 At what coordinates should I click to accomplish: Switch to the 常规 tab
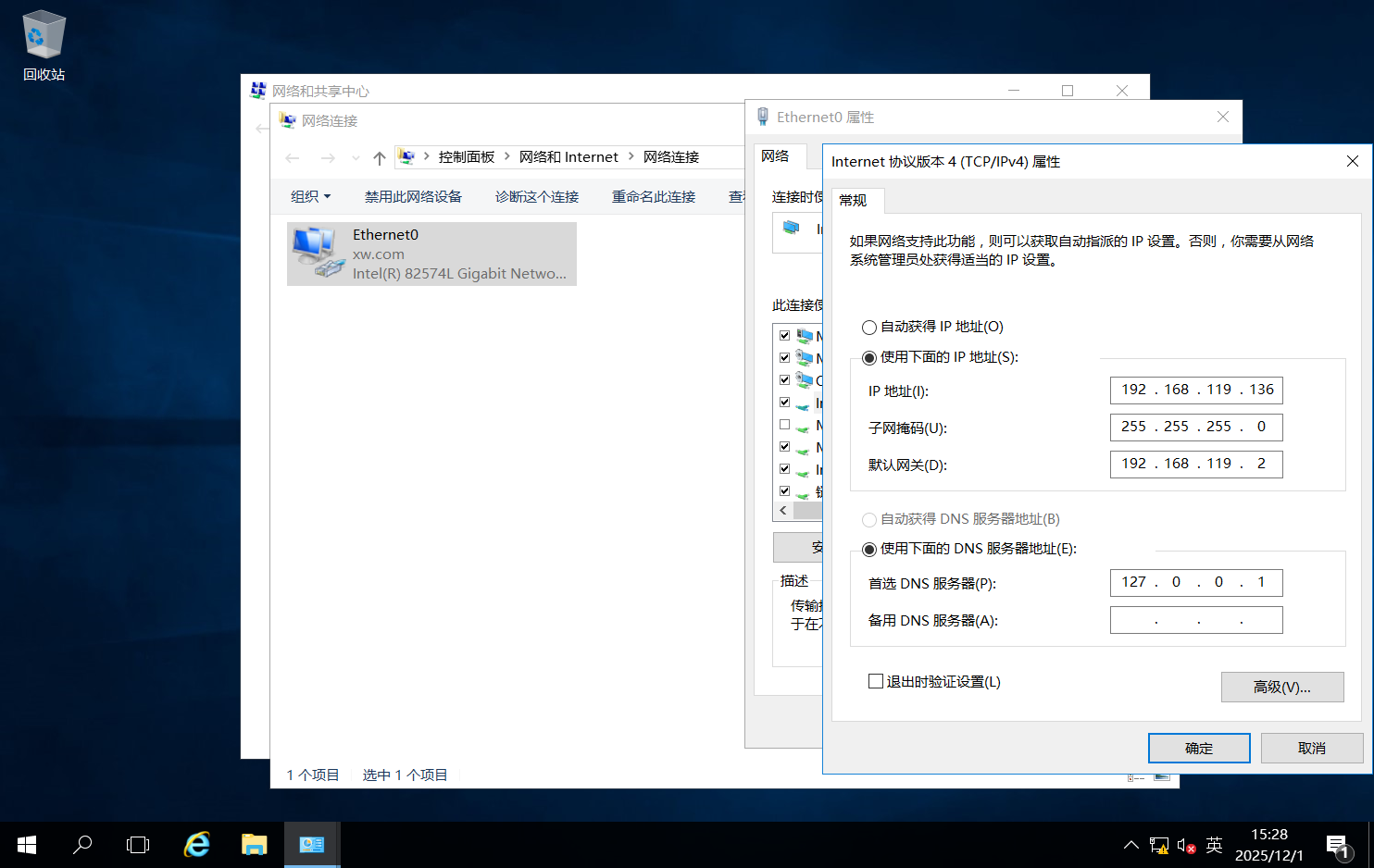(x=854, y=200)
